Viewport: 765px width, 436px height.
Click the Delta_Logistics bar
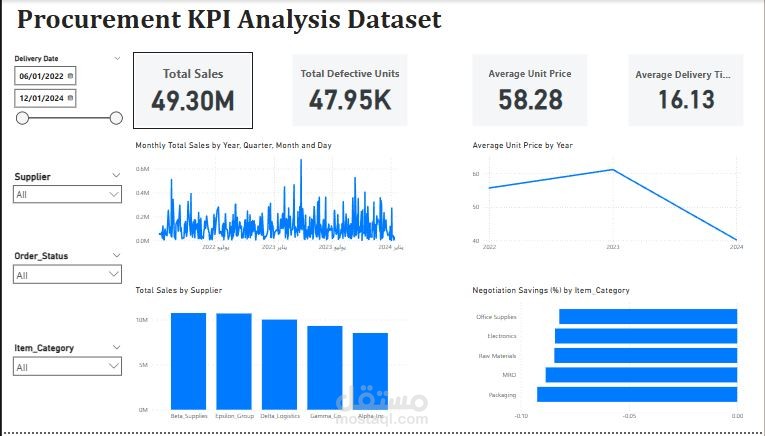pyautogui.click(x=279, y=365)
